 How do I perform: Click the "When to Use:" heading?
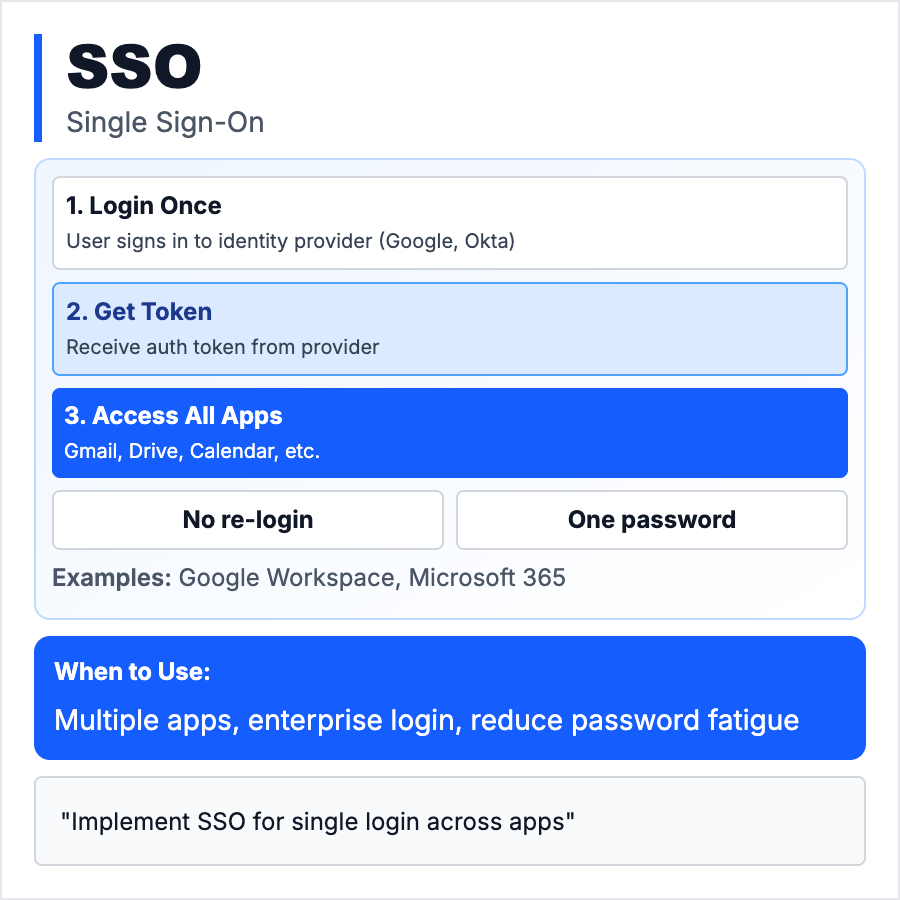(x=132, y=672)
